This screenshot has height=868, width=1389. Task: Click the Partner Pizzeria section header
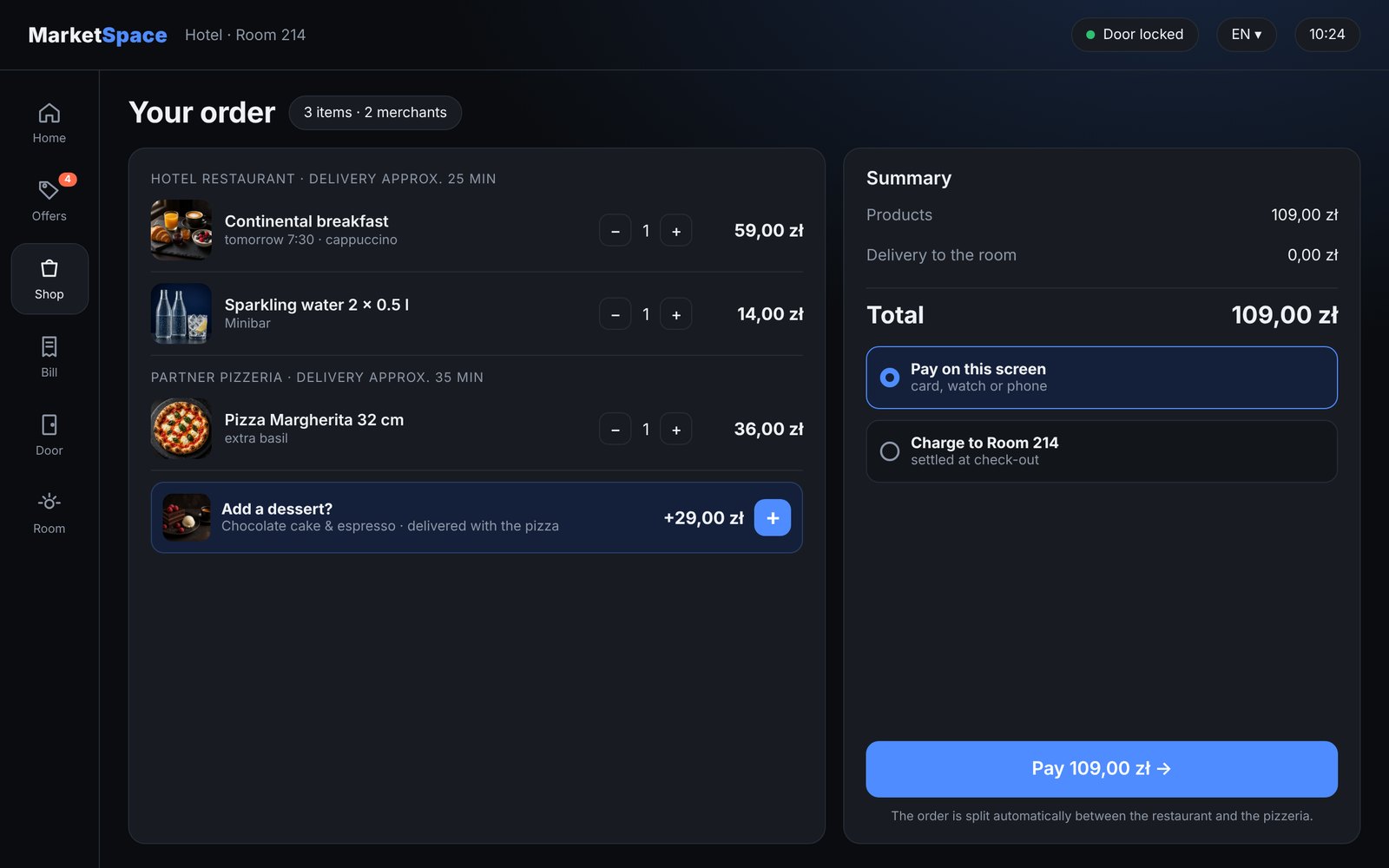point(317,378)
